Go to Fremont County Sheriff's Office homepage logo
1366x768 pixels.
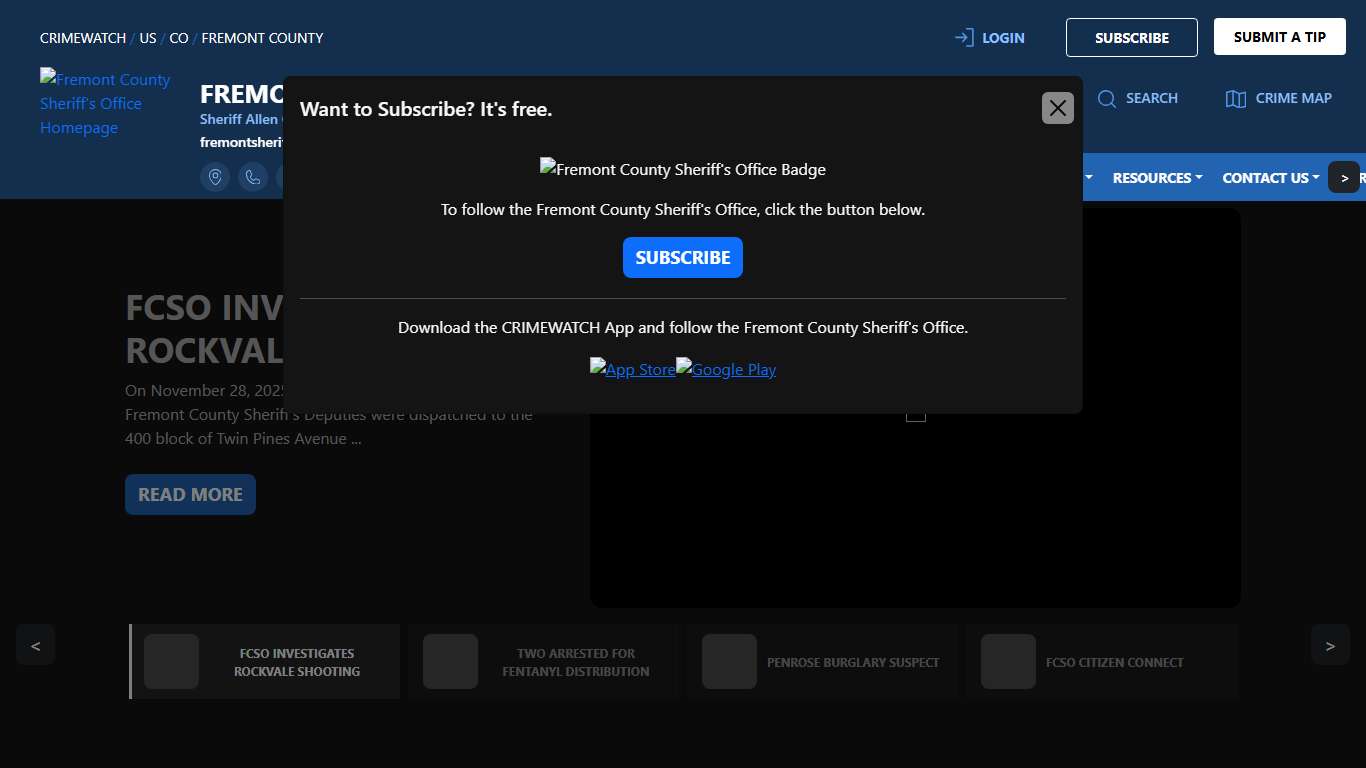[x=105, y=103]
